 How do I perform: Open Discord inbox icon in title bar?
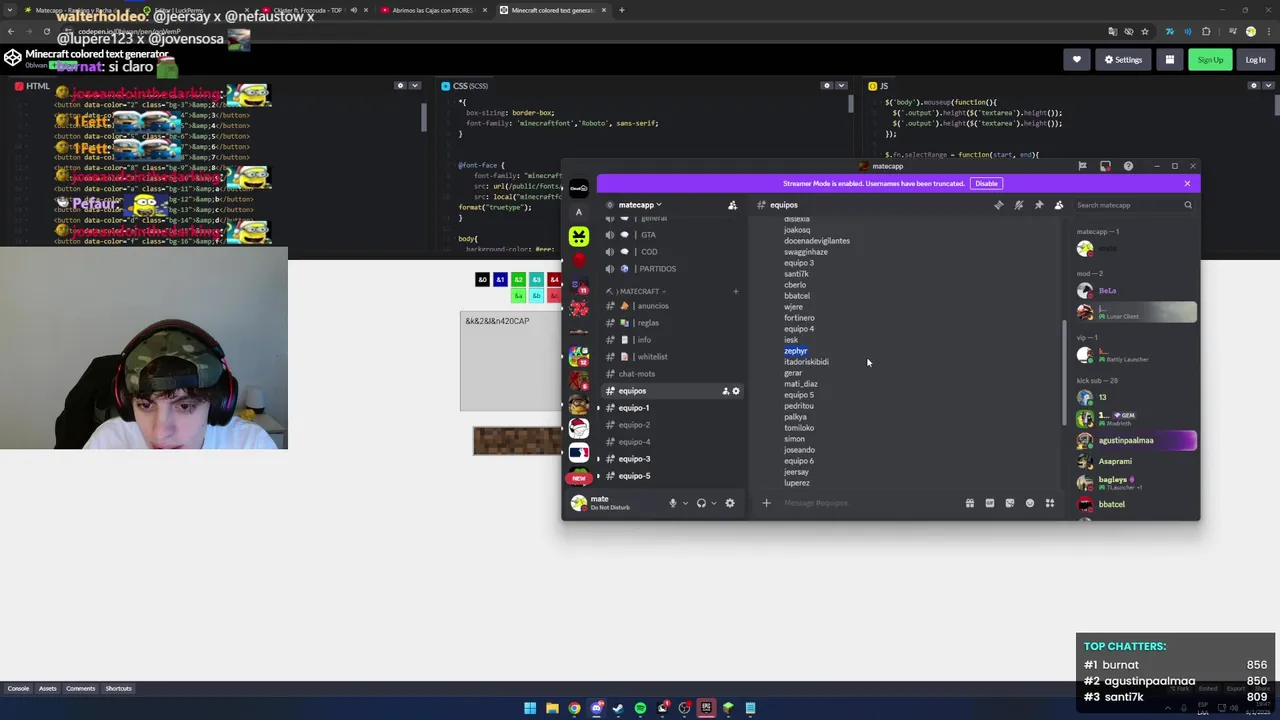[x=1105, y=166]
